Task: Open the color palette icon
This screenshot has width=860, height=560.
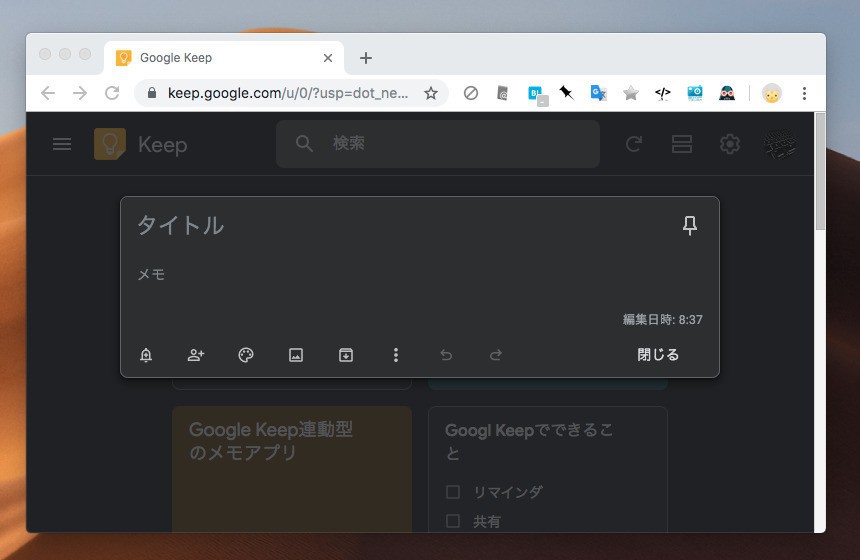Action: click(x=246, y=355)
